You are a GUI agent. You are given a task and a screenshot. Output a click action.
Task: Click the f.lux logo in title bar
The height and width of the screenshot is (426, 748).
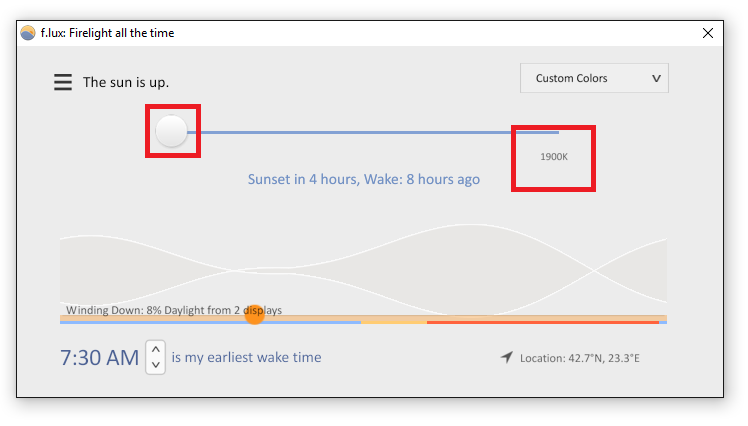tap(28, 33)
